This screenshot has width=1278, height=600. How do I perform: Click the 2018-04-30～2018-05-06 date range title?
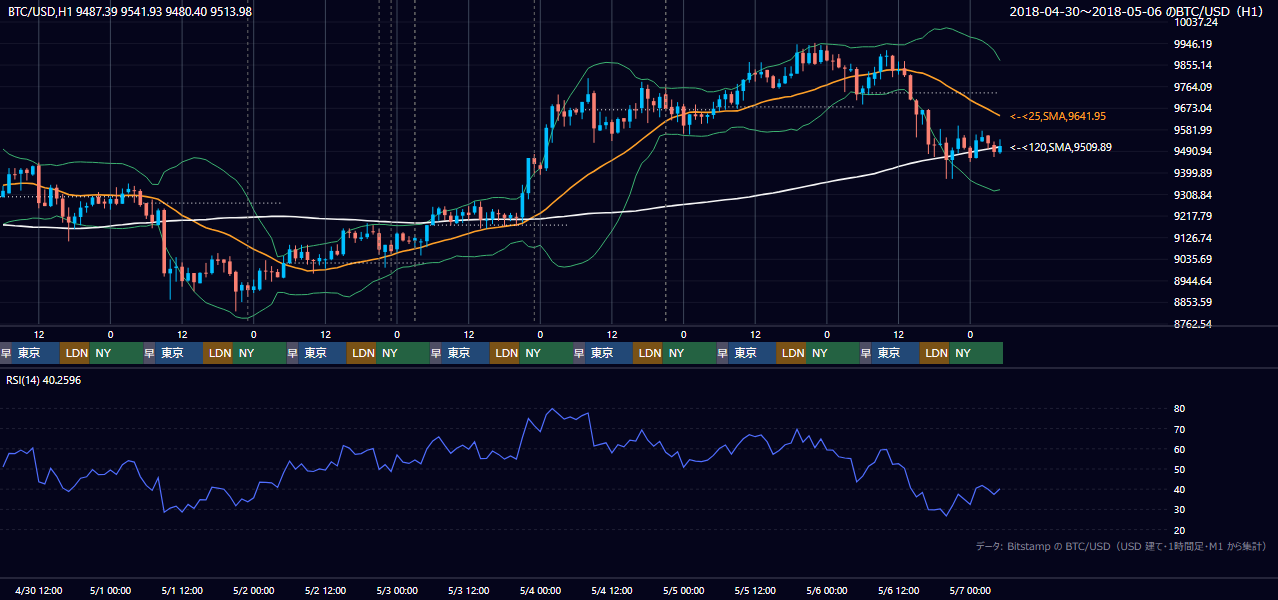(x=1138, y=11)
